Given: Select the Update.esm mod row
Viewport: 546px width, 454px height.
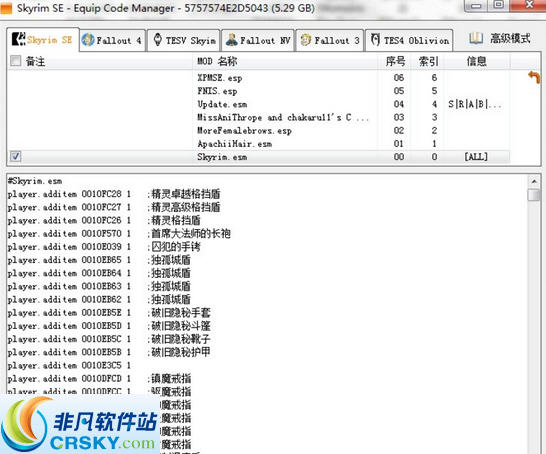Looking at the screenshot, I should pyautogui.click(x=258, y=104).
